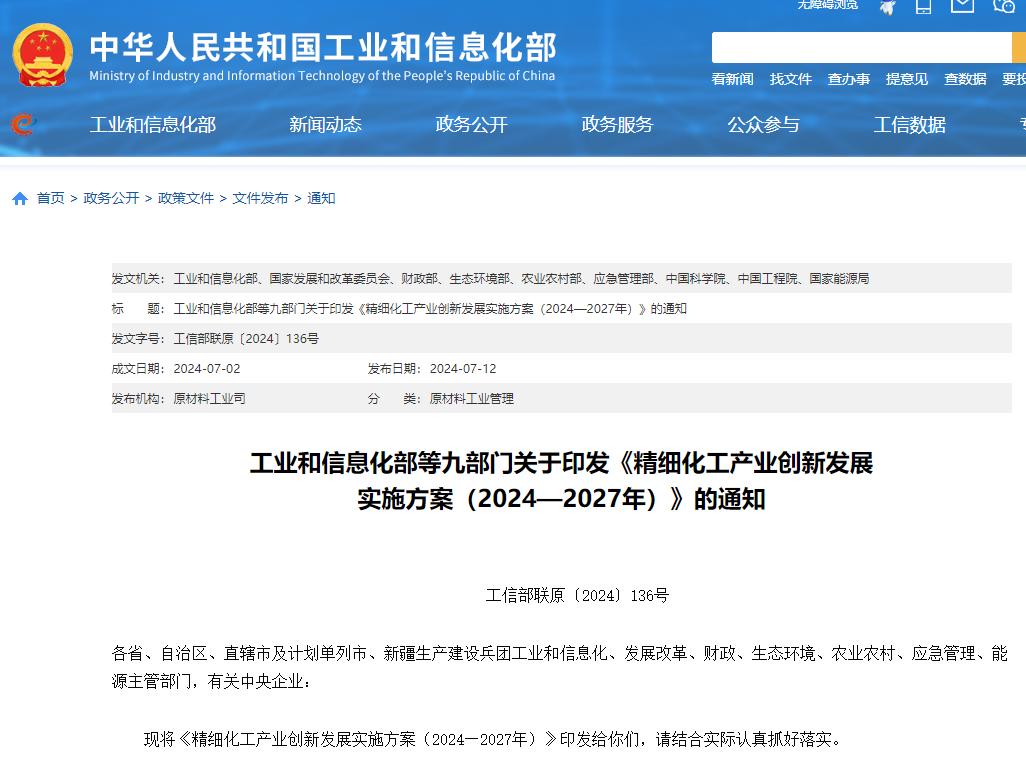
Task: Go to 政务公开 in the breadcrumb
Action: click(x=111, y=198)
